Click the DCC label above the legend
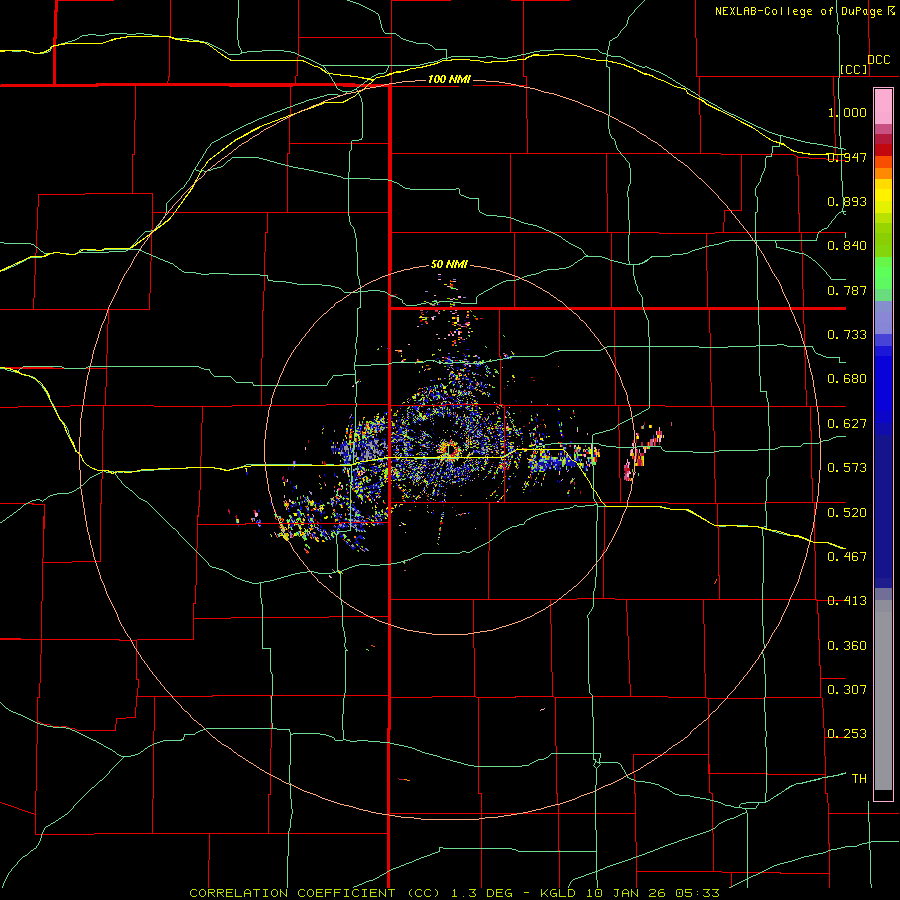 (879, 60)
